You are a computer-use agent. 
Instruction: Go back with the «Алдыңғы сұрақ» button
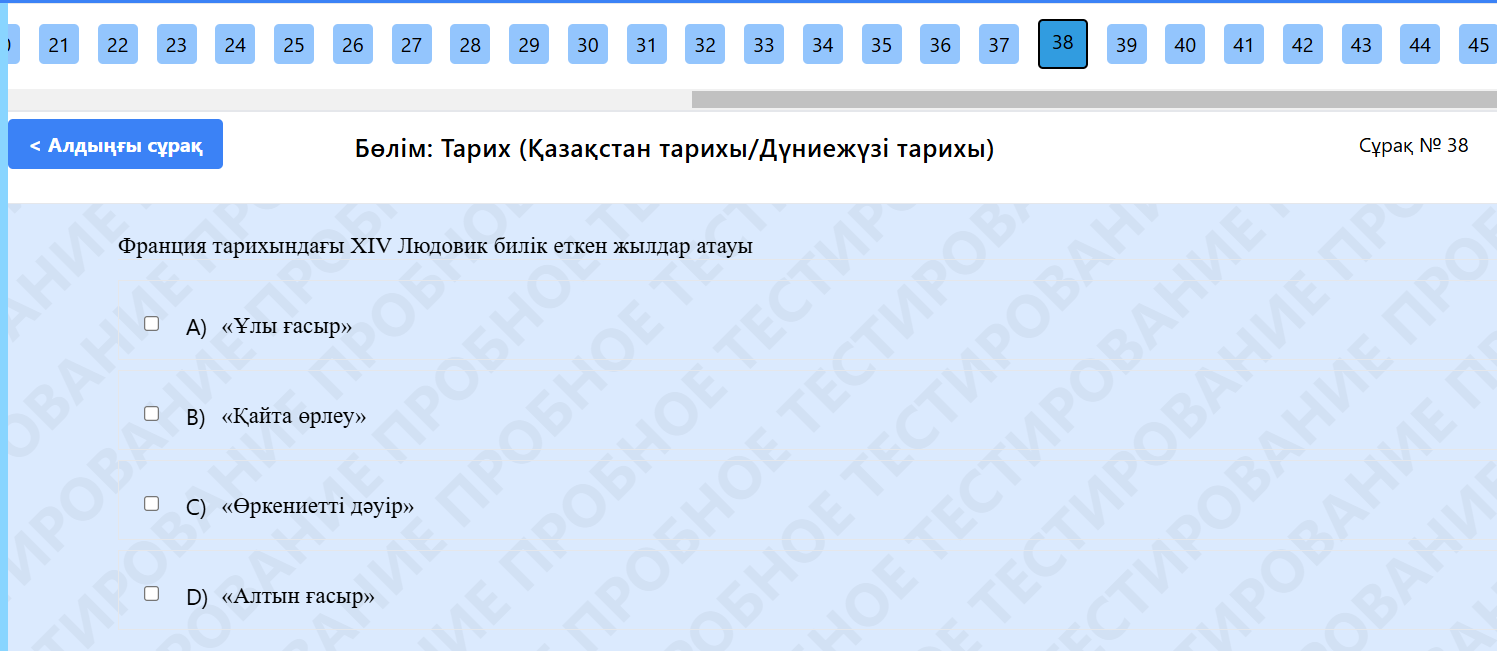point(115,144)
